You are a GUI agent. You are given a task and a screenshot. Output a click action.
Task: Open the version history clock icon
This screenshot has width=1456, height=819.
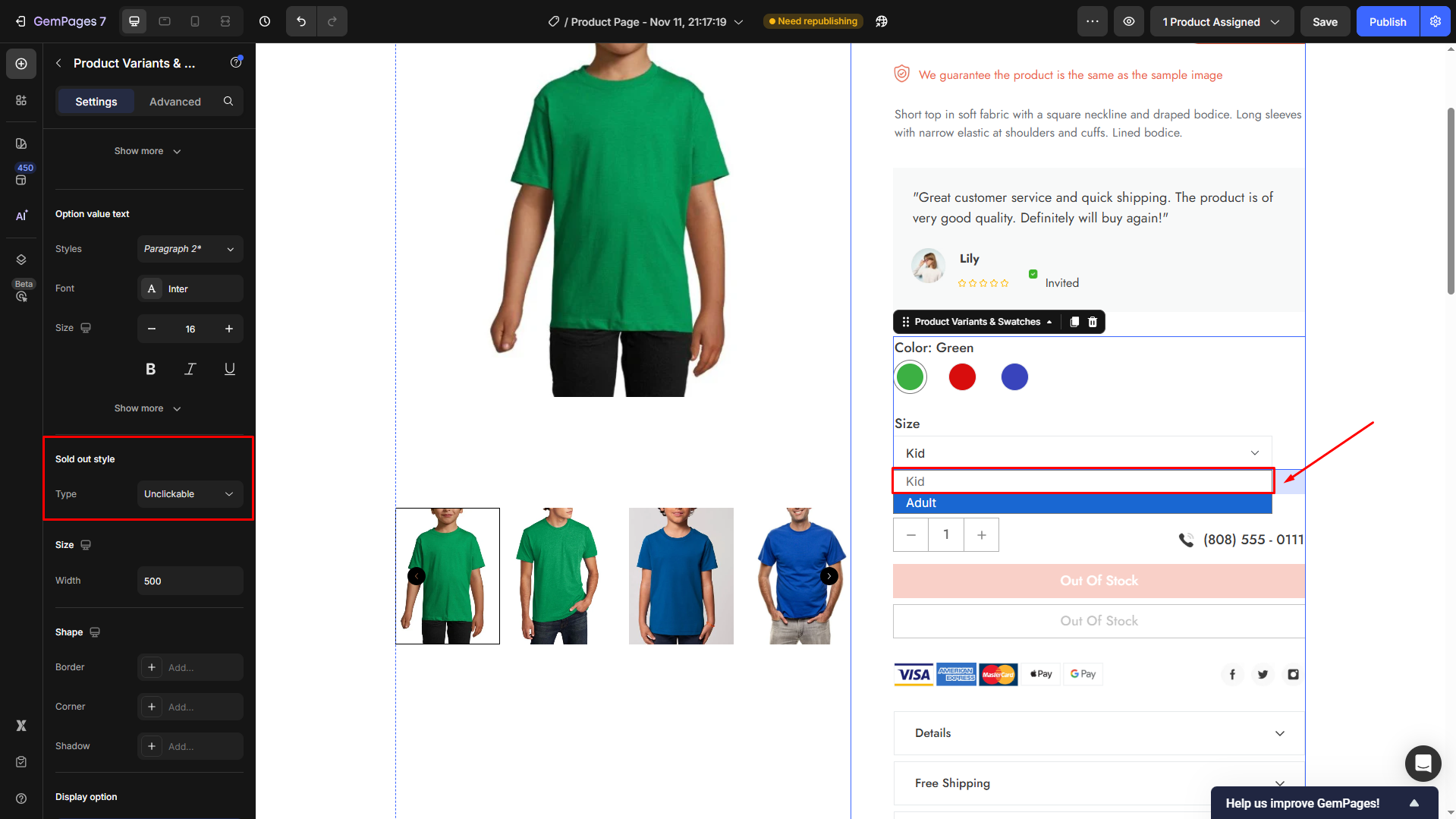[x=265, y=21]
